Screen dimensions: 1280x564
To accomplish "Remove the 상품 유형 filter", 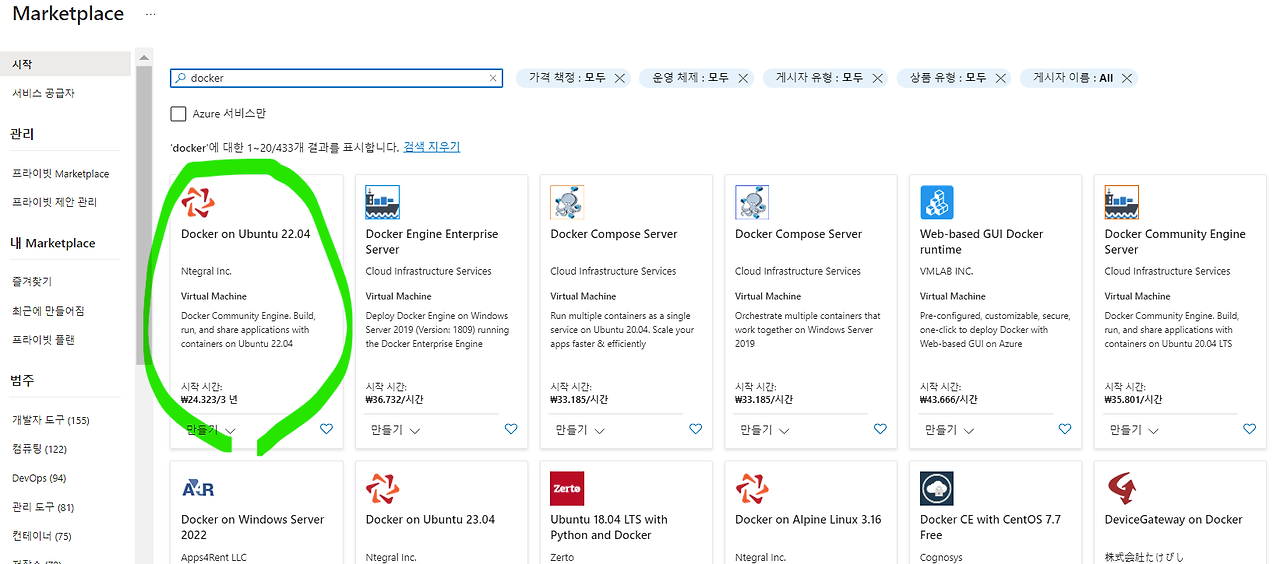I will pos(1000,78).
